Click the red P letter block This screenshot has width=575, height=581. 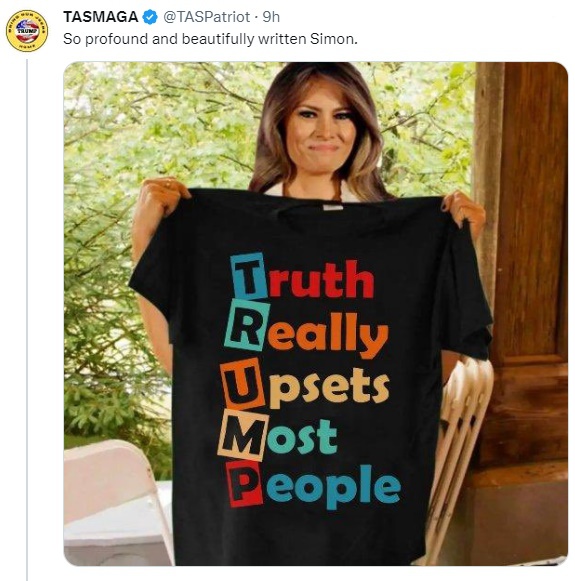click(x=245, y=484)
